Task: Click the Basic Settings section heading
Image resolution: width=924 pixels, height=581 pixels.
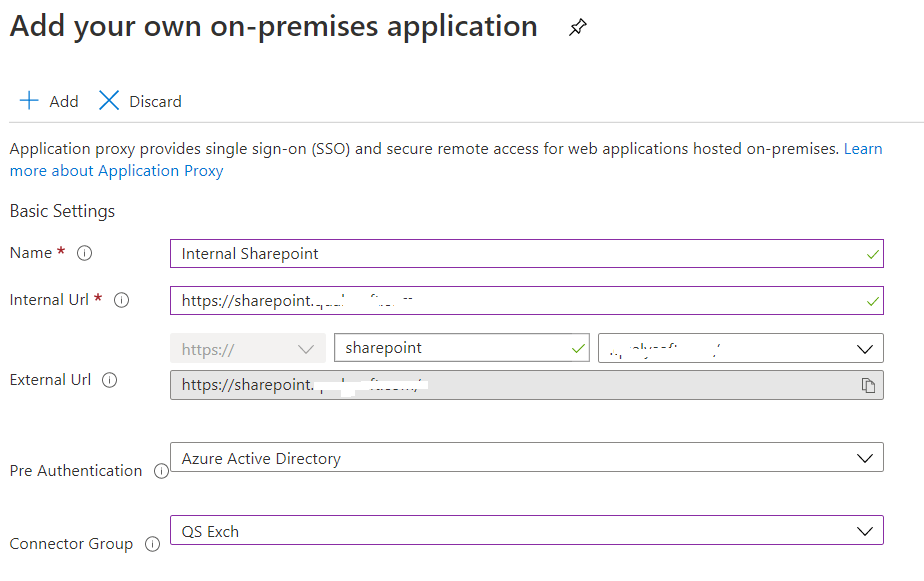Action: coord(62,211)
